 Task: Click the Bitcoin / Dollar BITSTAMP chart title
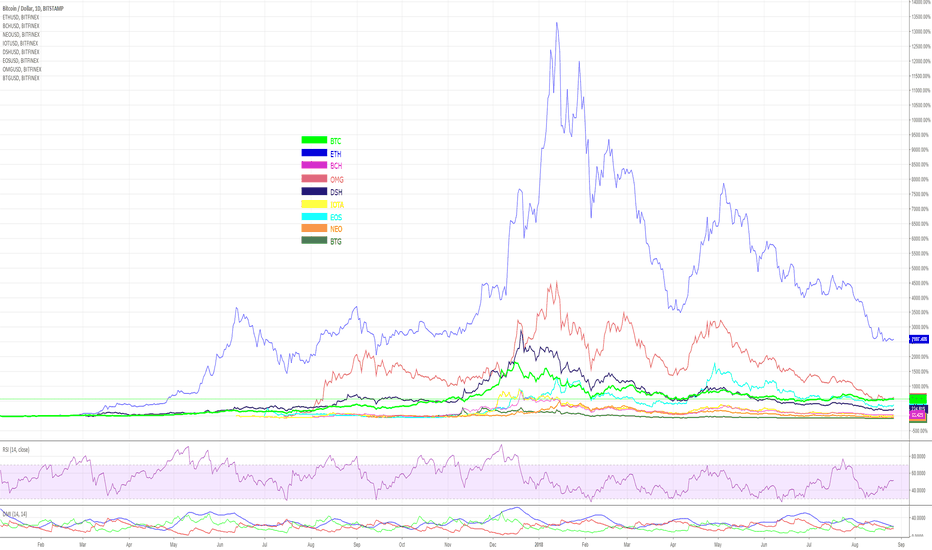coord(33,9)
